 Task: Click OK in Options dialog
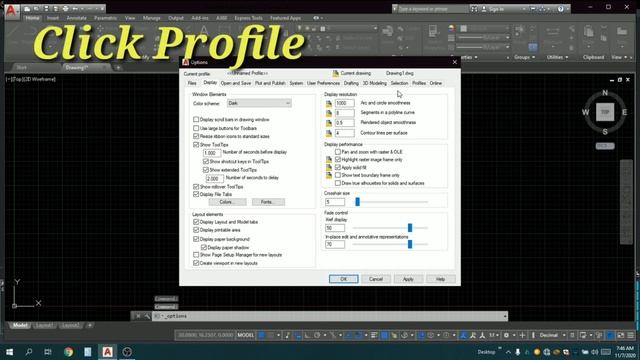pyautogui.click(x=344, y=279)
